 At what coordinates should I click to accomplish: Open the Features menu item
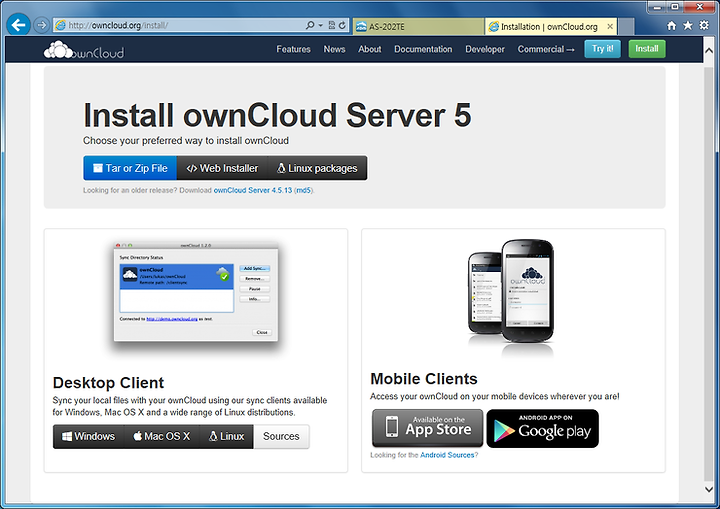coord(293,49)
